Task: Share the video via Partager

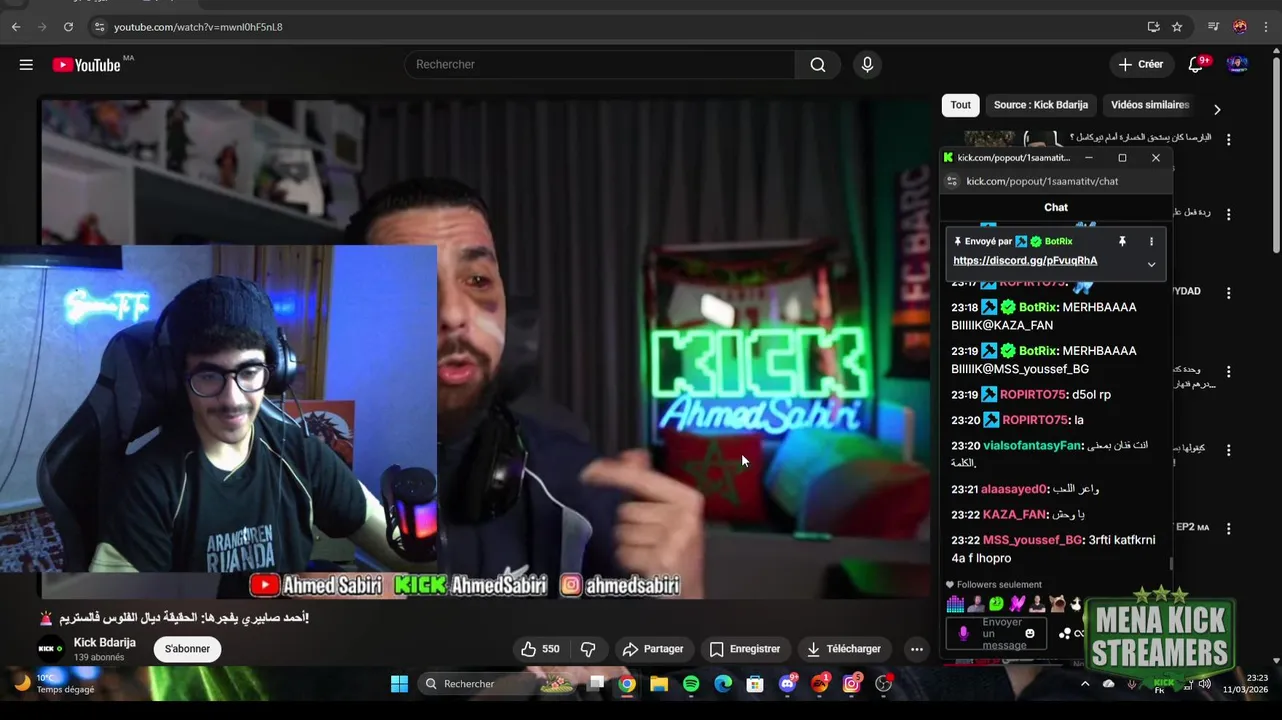Action: [653, 649]
